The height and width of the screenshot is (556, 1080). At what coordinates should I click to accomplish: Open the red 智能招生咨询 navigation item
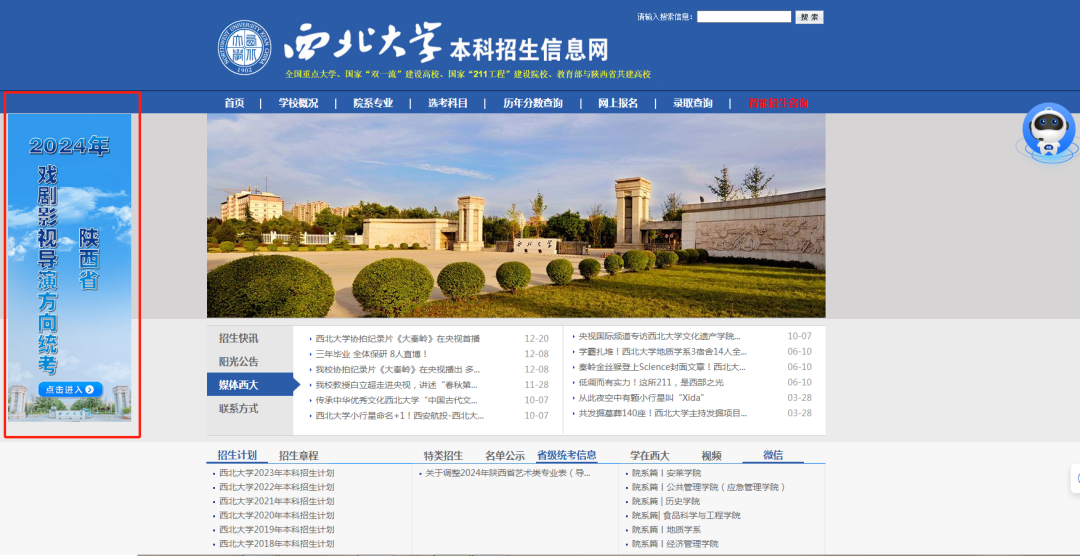tap(778, 103)
